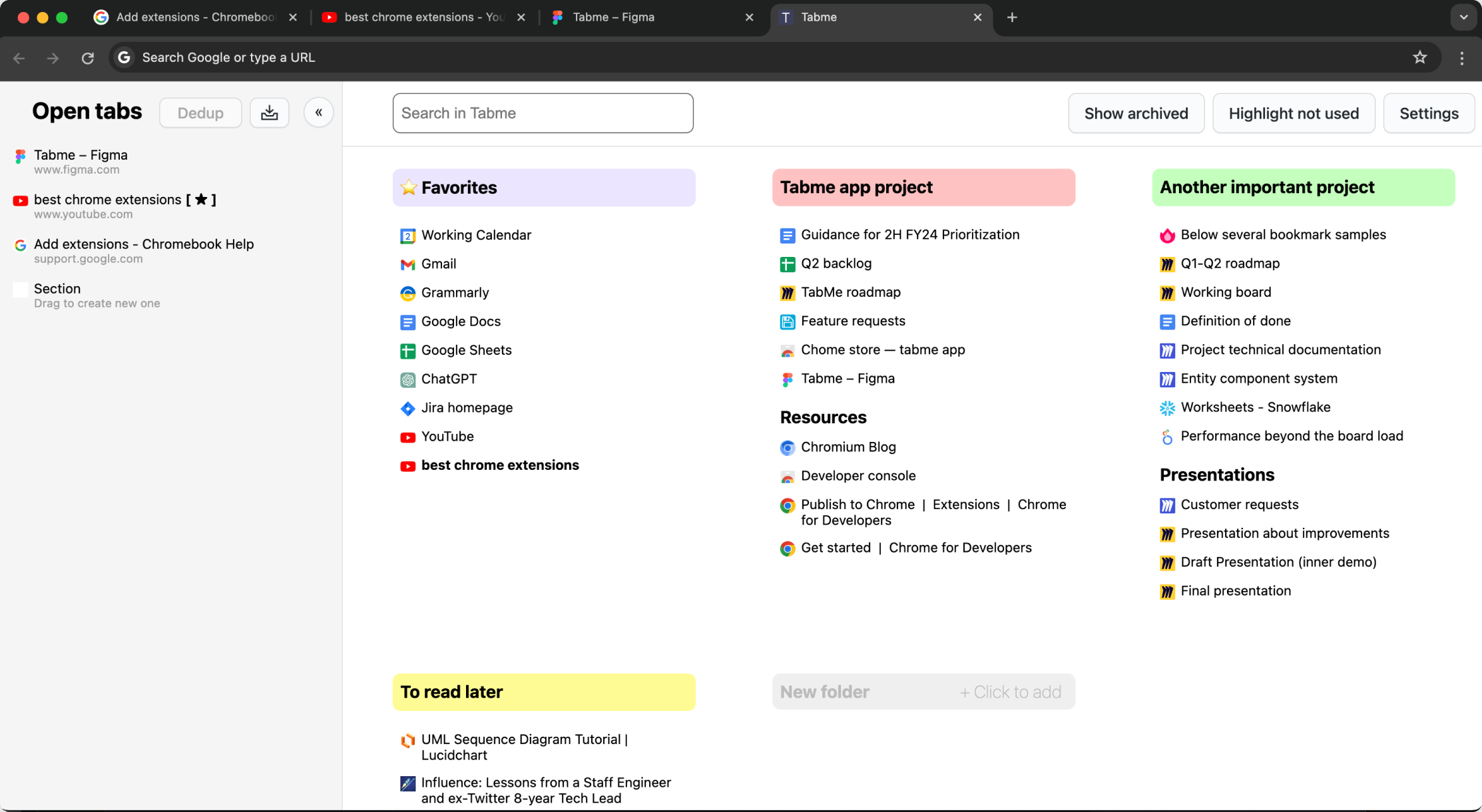The image size is (1482, 812).
Task: Open Final presentation bookmark
Action: click(x=1236, y=591)
